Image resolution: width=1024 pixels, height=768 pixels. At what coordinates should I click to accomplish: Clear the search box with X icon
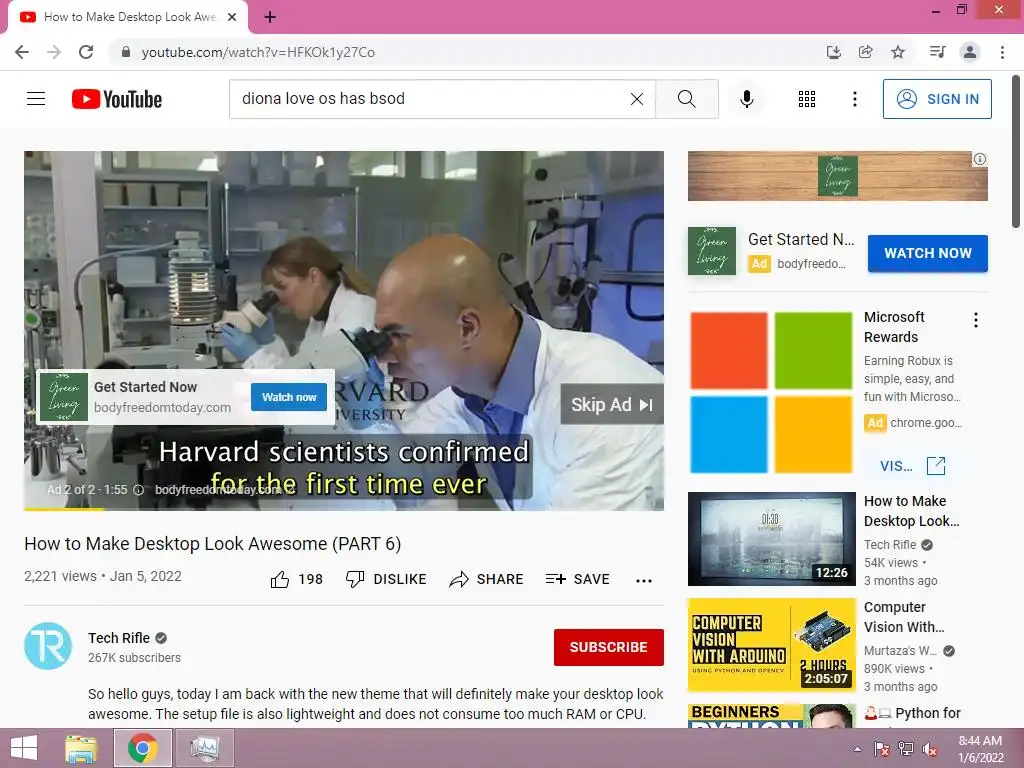(x=637, y=99)
